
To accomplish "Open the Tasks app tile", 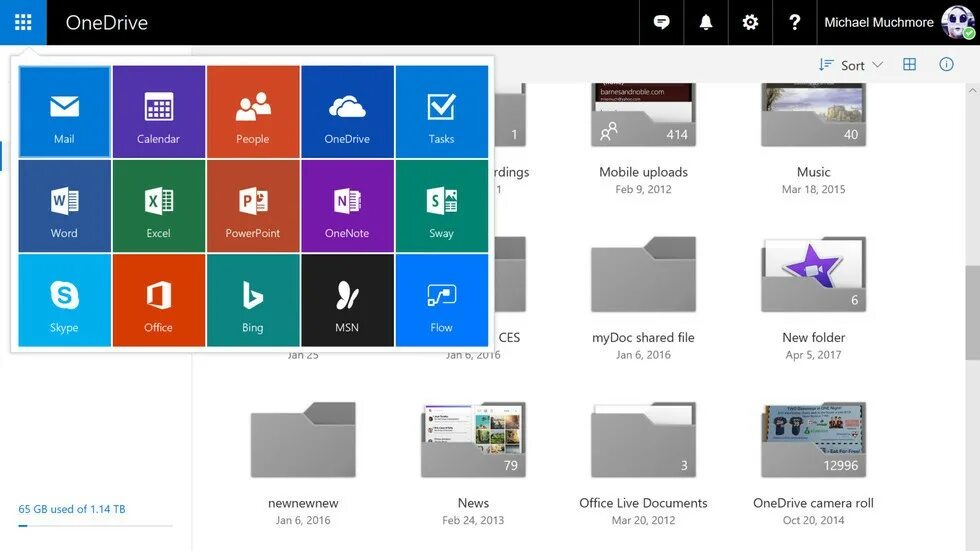I will pos(442,112).
